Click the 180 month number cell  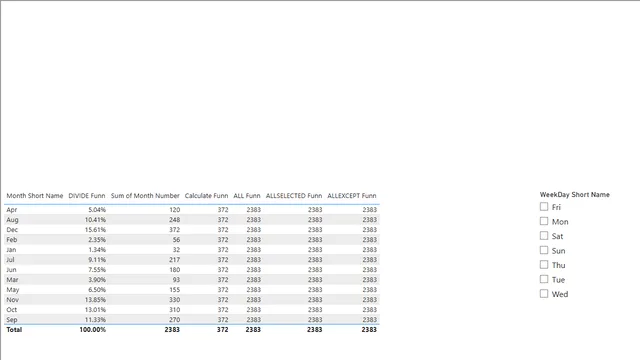(174, 270)
